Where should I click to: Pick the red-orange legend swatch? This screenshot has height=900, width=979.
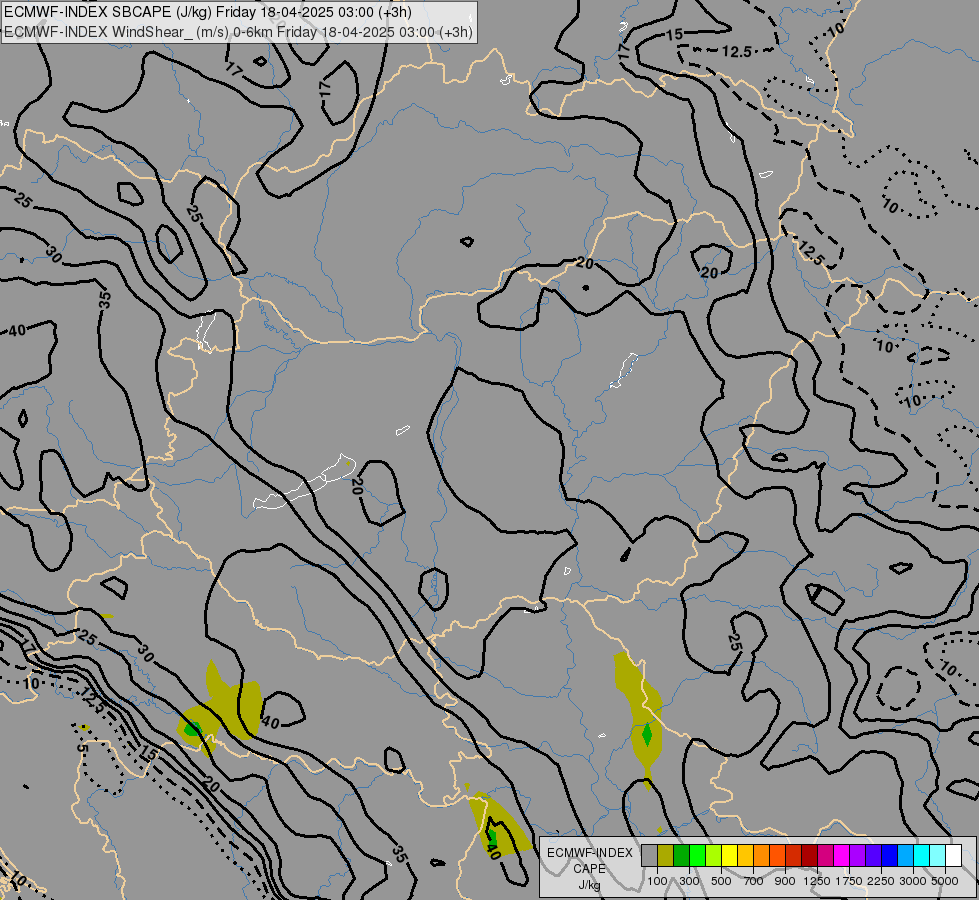777,856
